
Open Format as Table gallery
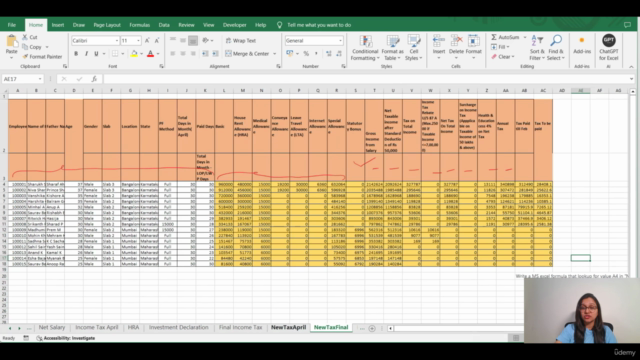[x=392, y=48]
